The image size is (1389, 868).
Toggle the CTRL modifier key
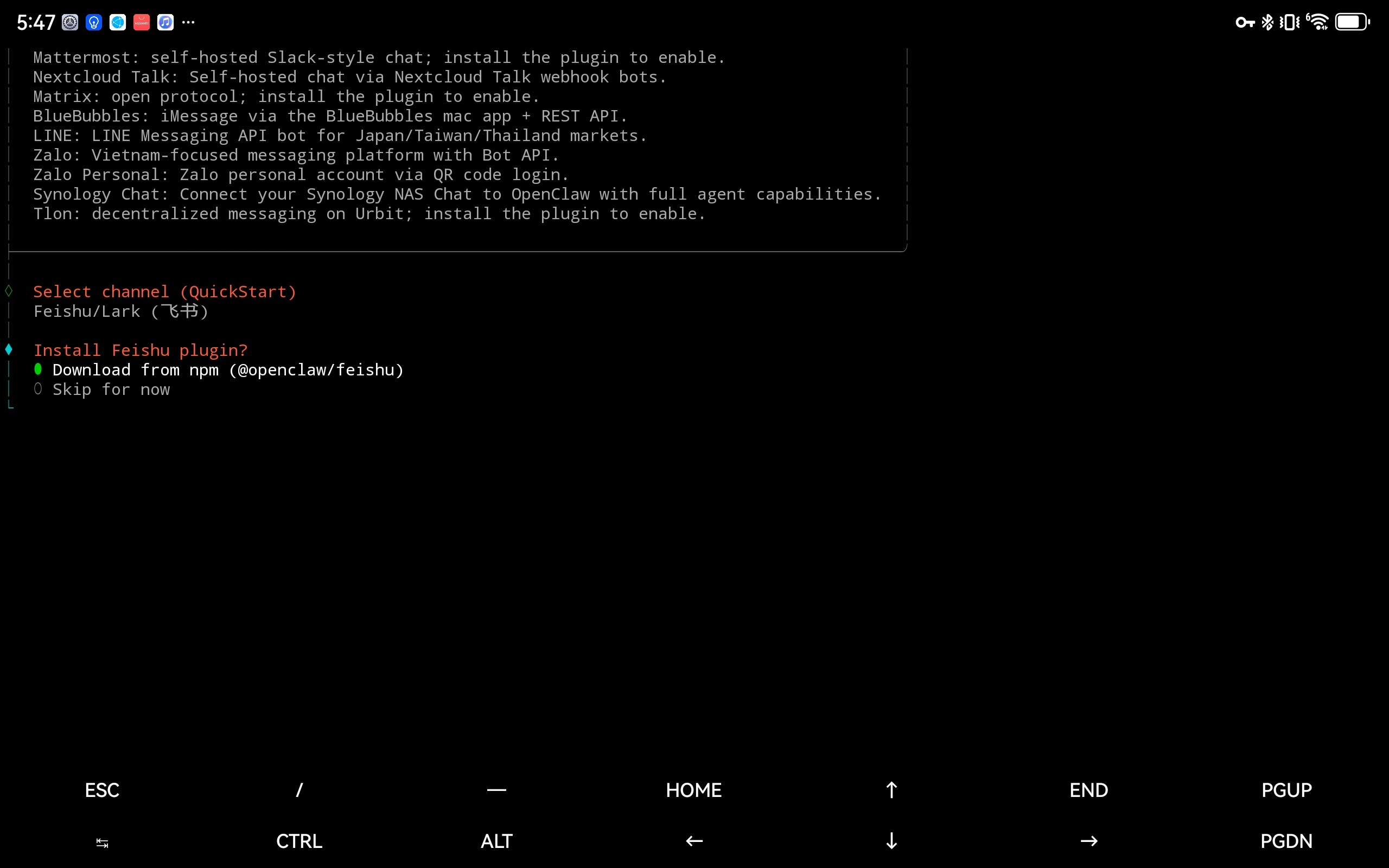click(x=299, y=841)
